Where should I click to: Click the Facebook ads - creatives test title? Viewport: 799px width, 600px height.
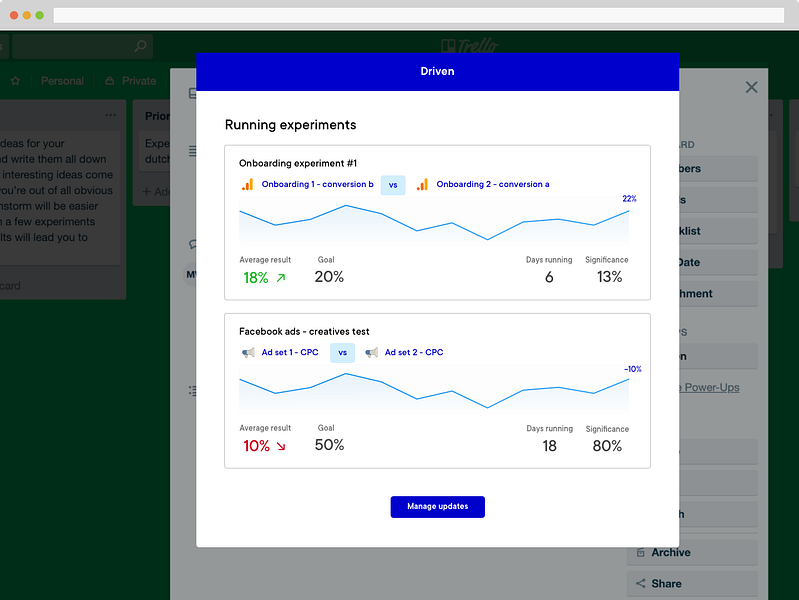(304, 331)
